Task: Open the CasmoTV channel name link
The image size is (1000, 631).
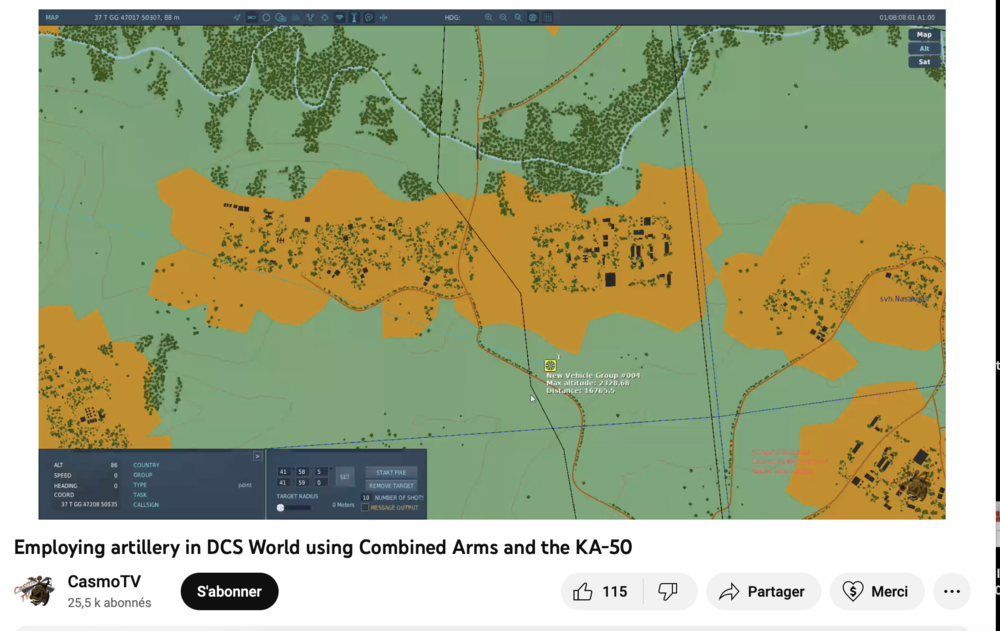Action: coord(104,581)
